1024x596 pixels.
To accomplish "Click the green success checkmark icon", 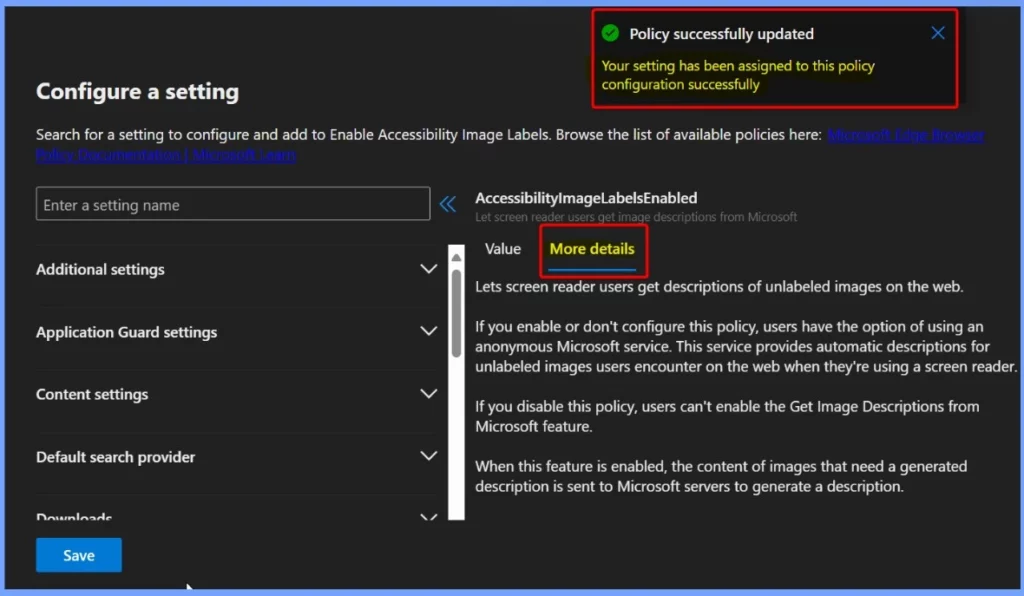I will tap(610, 33).
